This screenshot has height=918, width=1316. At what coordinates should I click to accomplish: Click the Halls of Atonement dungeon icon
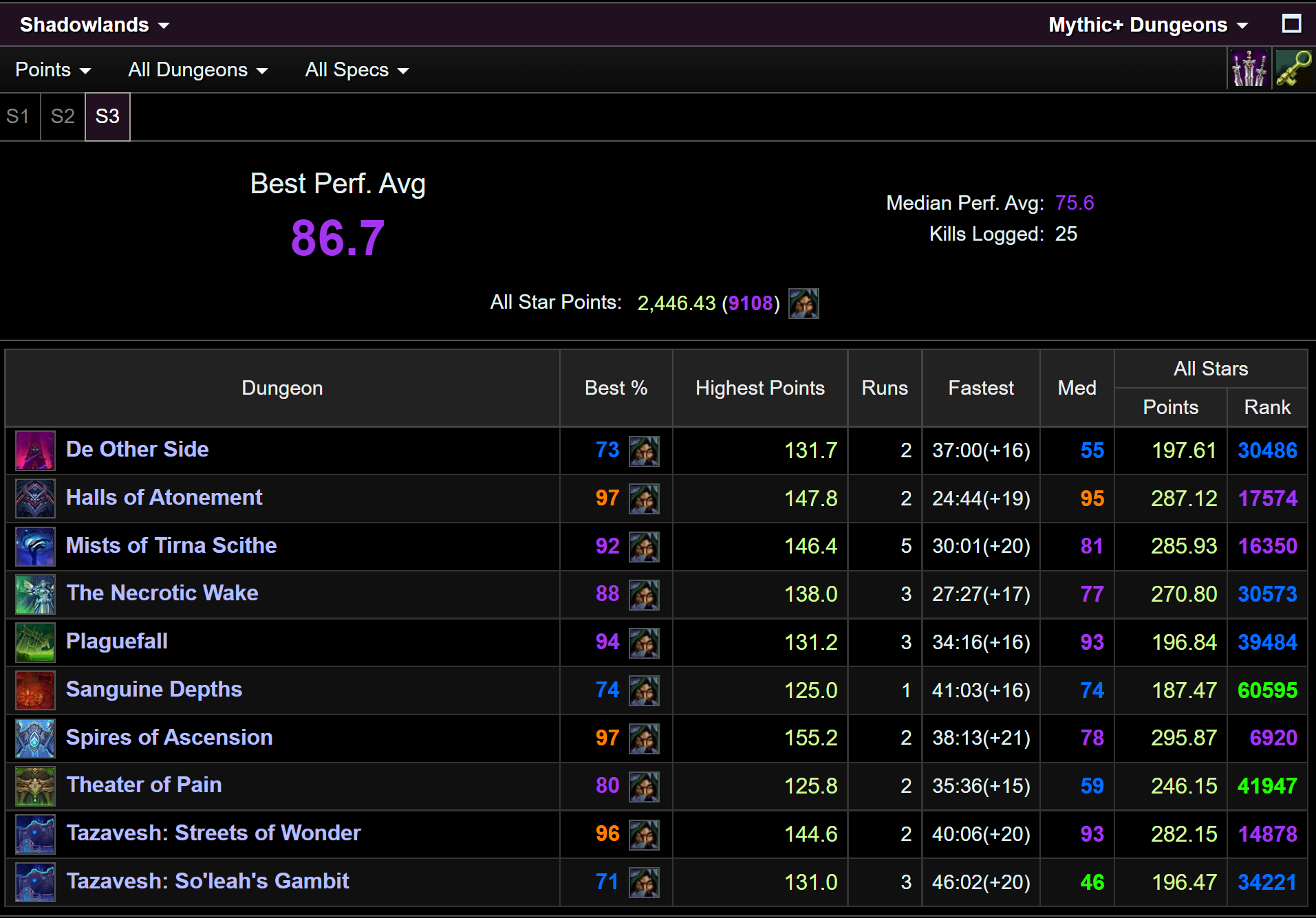[x=35, y=499]
